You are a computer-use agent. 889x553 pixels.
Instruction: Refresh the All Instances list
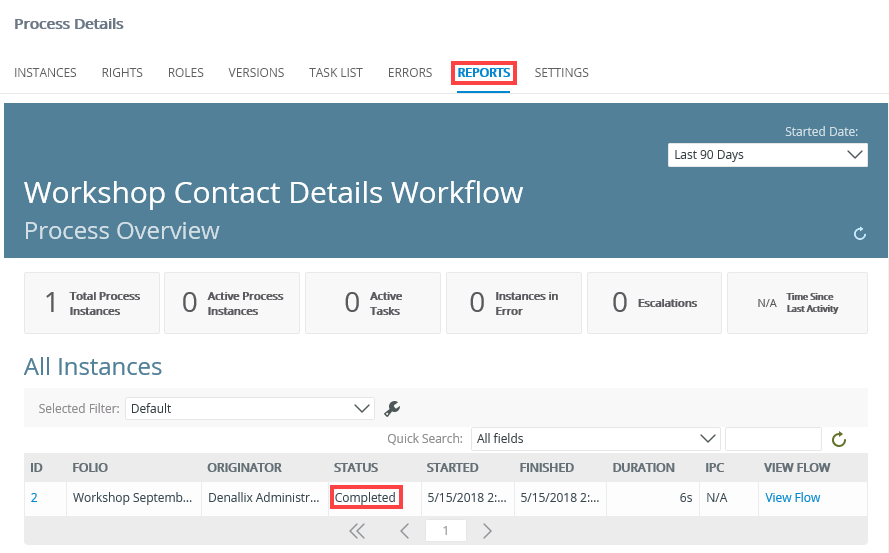tap(839, 439)
